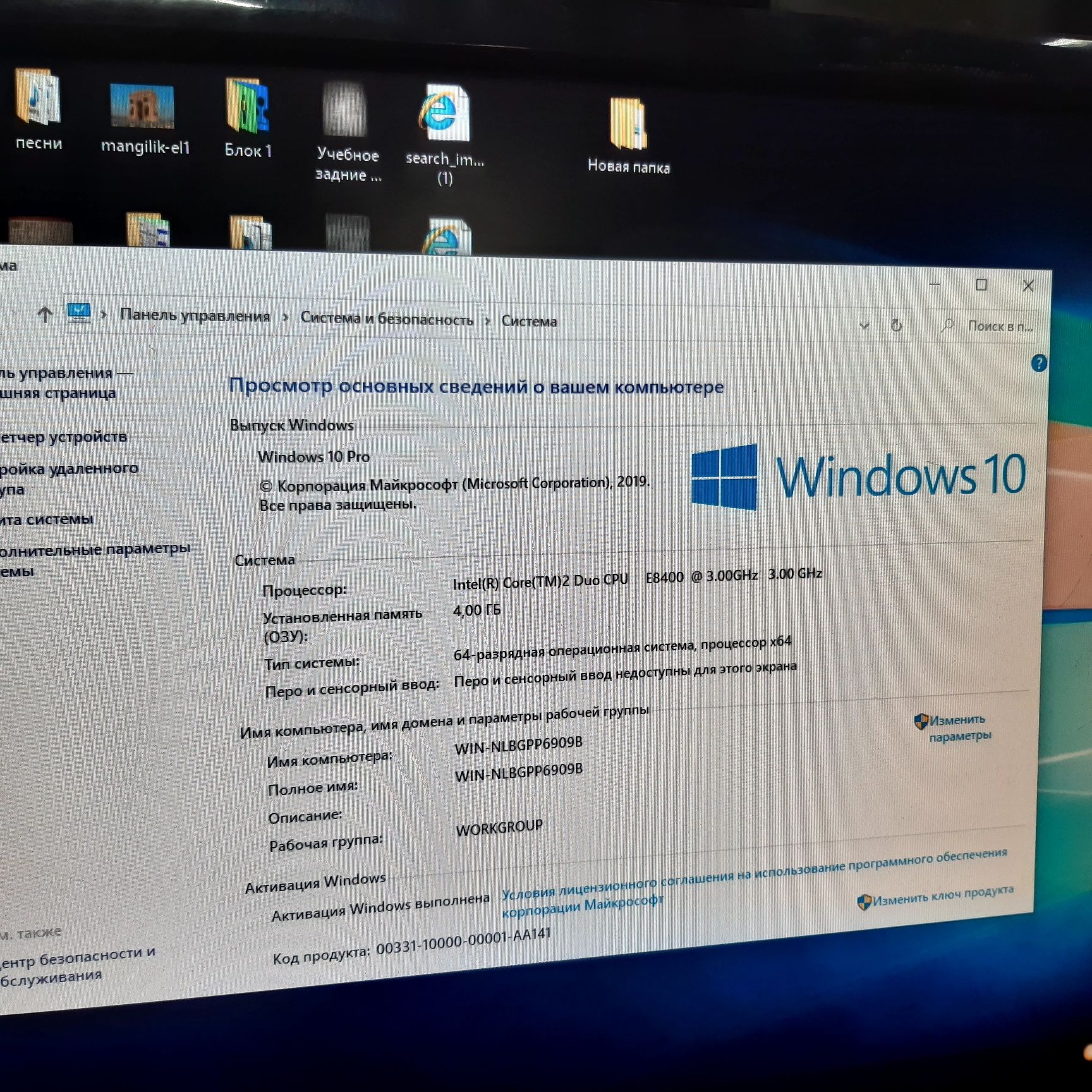Click the full name value next to Полное имя
Image resolution: width=1092 pixels, height=1092 pixels.
(518, 772)
